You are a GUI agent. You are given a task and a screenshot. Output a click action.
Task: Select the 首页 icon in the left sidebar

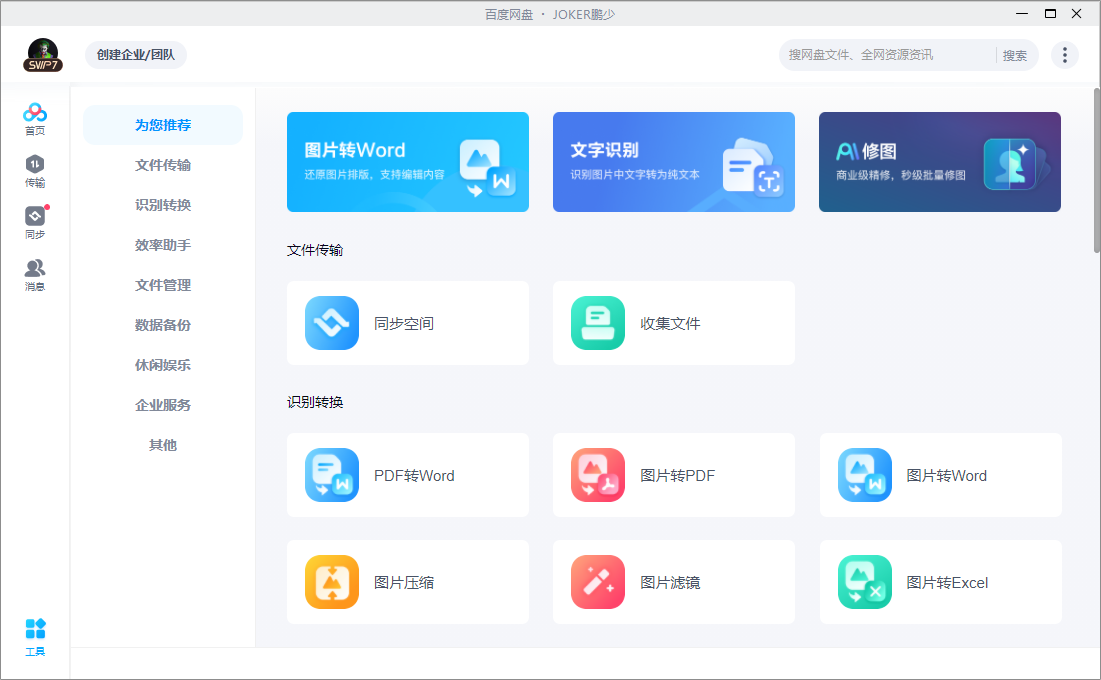pyautogui.click(x=35, y=115)
